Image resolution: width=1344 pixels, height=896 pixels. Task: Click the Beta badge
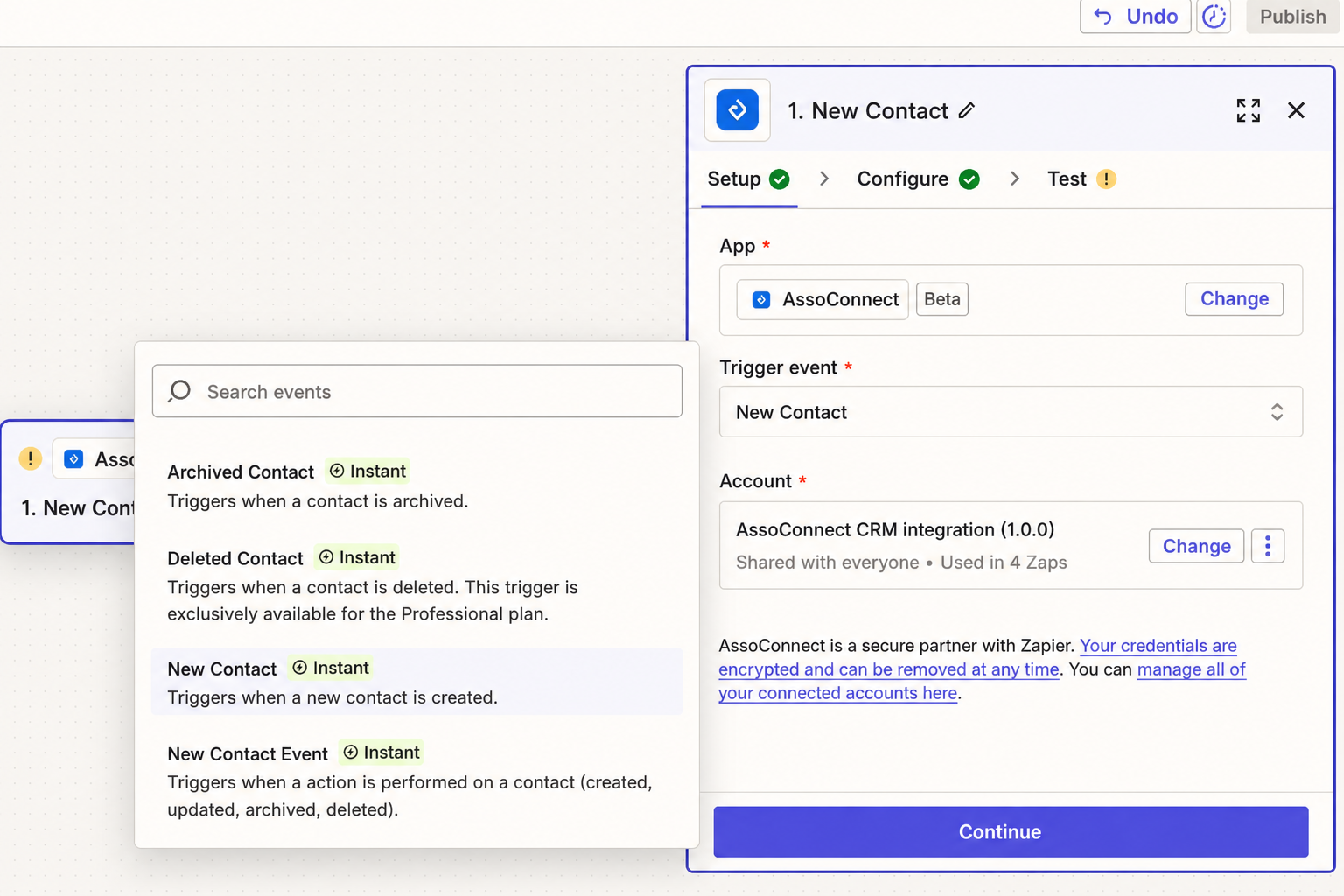point(942,299)
